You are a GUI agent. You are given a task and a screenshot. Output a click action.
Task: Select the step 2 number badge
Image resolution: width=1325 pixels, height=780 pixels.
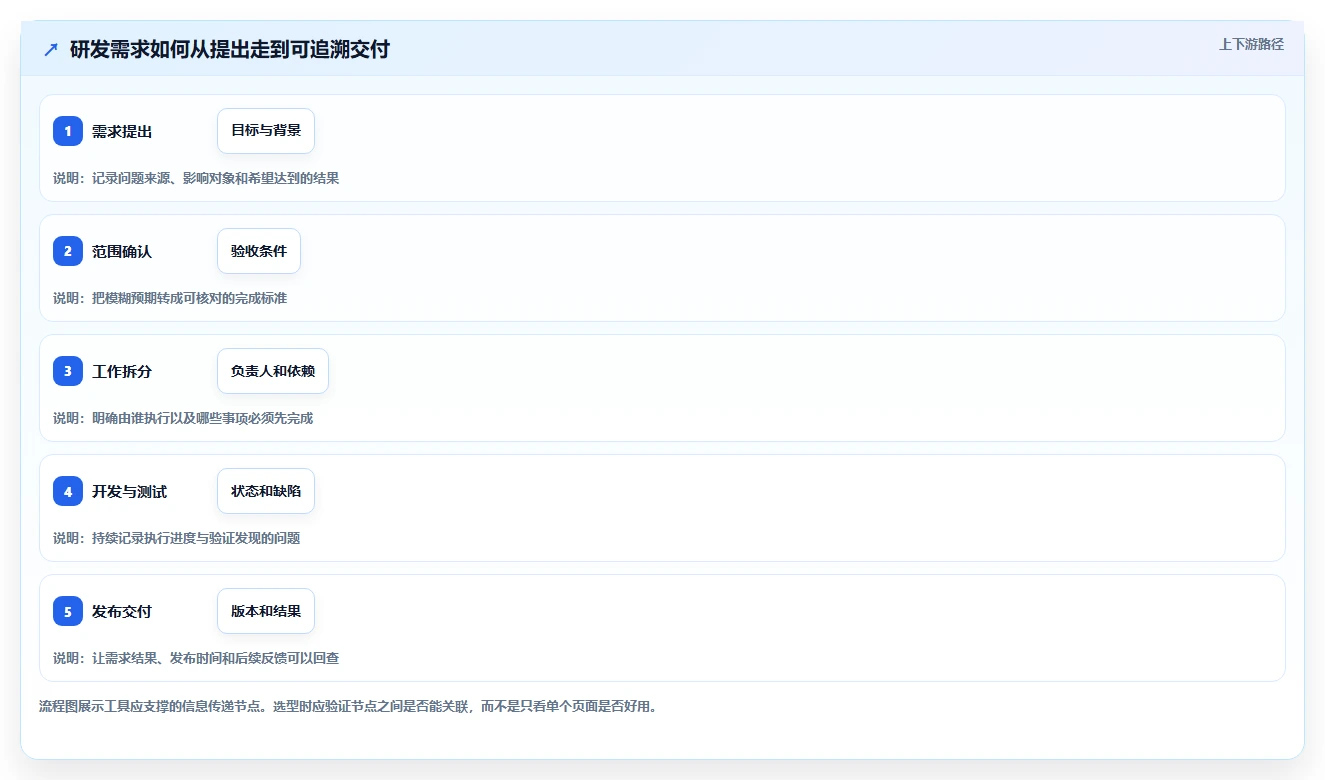68,251
